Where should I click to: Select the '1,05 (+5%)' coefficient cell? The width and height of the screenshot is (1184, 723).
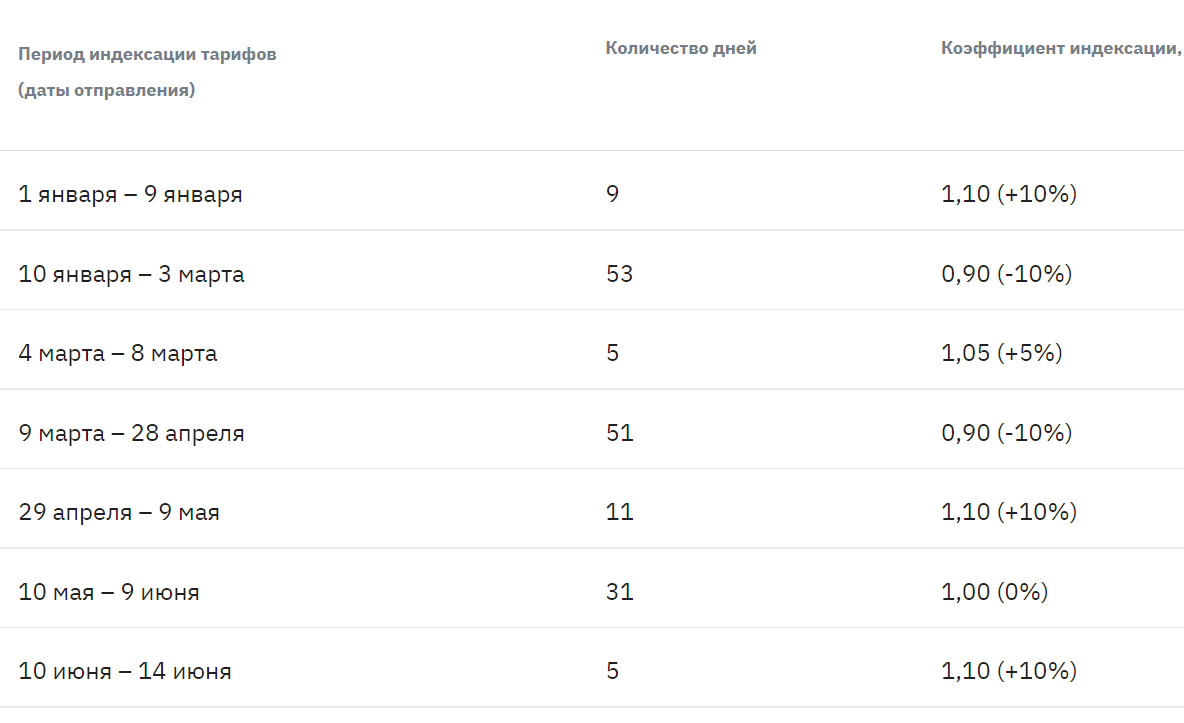click(1001, 354)
